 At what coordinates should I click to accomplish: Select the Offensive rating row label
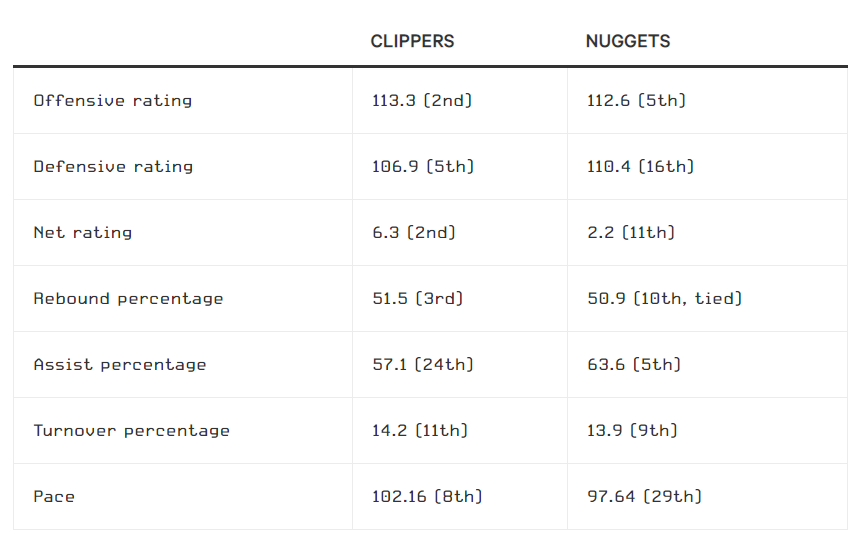(x=112, y=100)
